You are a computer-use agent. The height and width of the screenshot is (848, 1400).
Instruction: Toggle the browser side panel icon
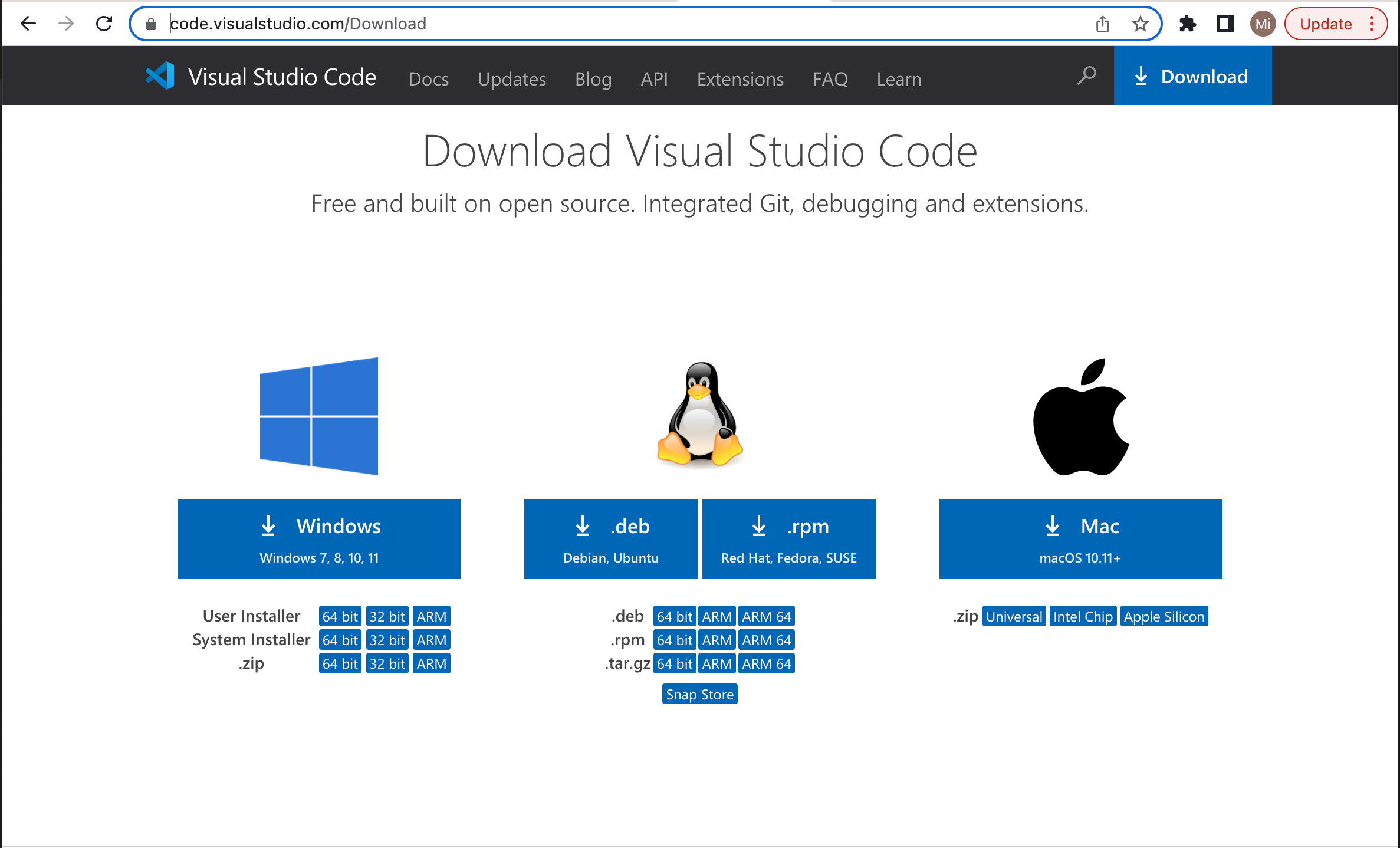point(1225,24)
